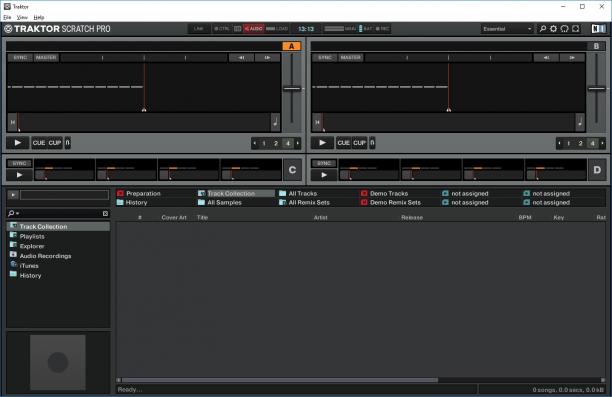Screen dimensions: 612x397
Task: Select deck D letter badge
Action: point(597,170)
